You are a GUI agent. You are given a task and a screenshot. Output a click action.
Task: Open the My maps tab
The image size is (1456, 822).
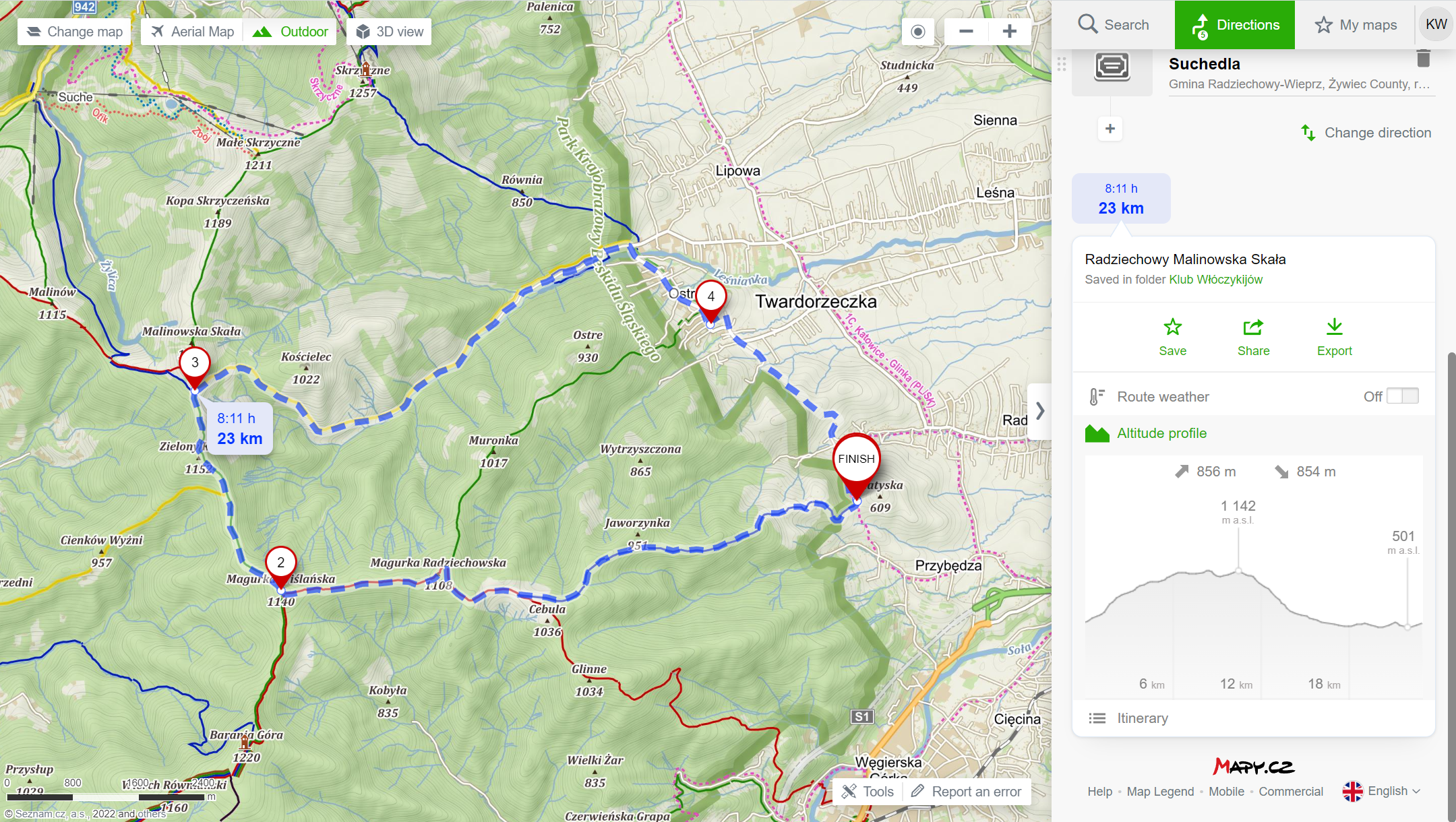pos(1355,25)
